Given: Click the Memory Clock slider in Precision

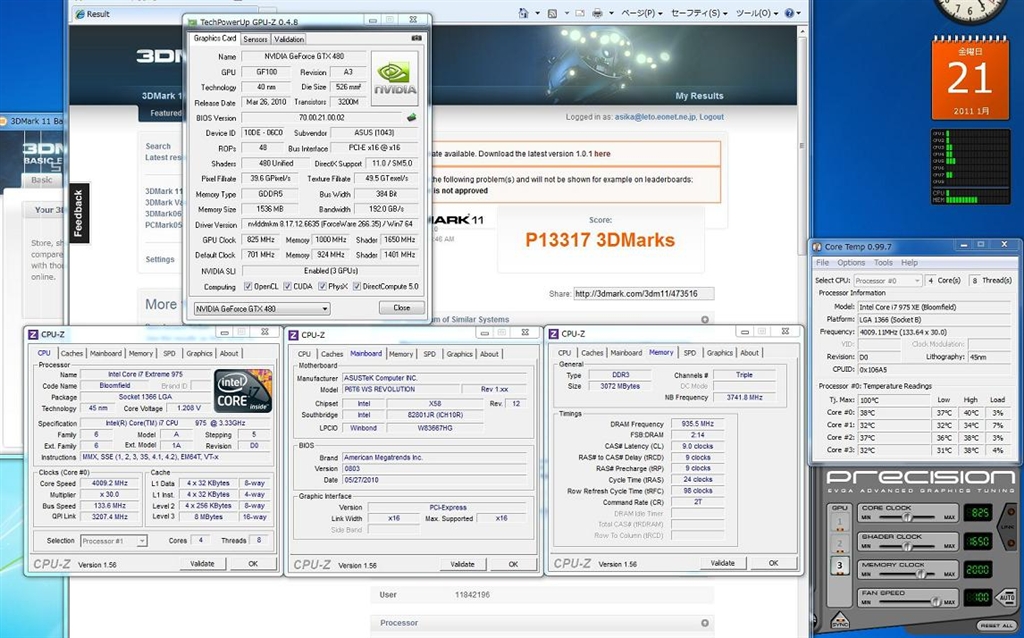Looking at the screenshot, I should [x=907, y=574].
